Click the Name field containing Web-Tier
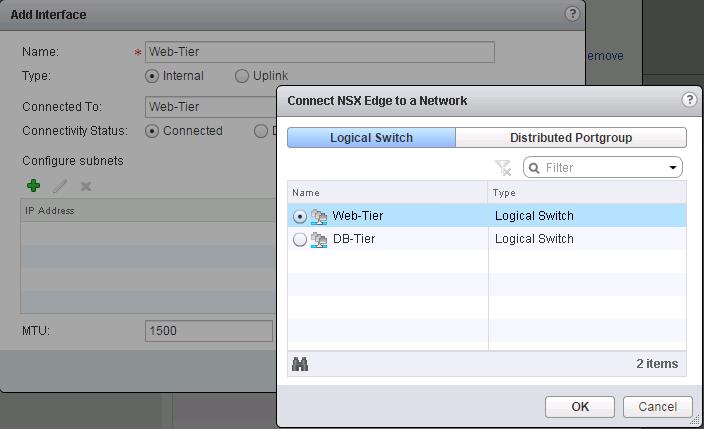This screenshot has width=704, height=429. (320, 52)
